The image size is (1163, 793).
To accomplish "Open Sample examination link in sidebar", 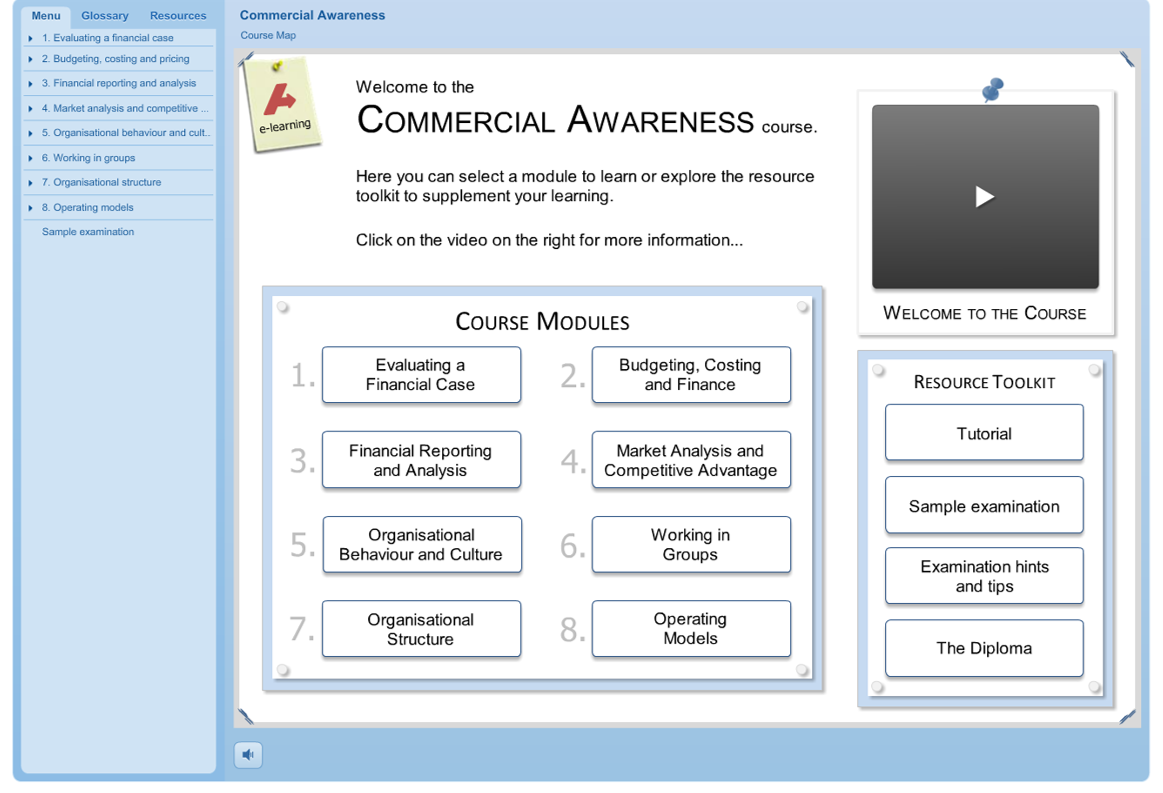I will coord(88,232).
